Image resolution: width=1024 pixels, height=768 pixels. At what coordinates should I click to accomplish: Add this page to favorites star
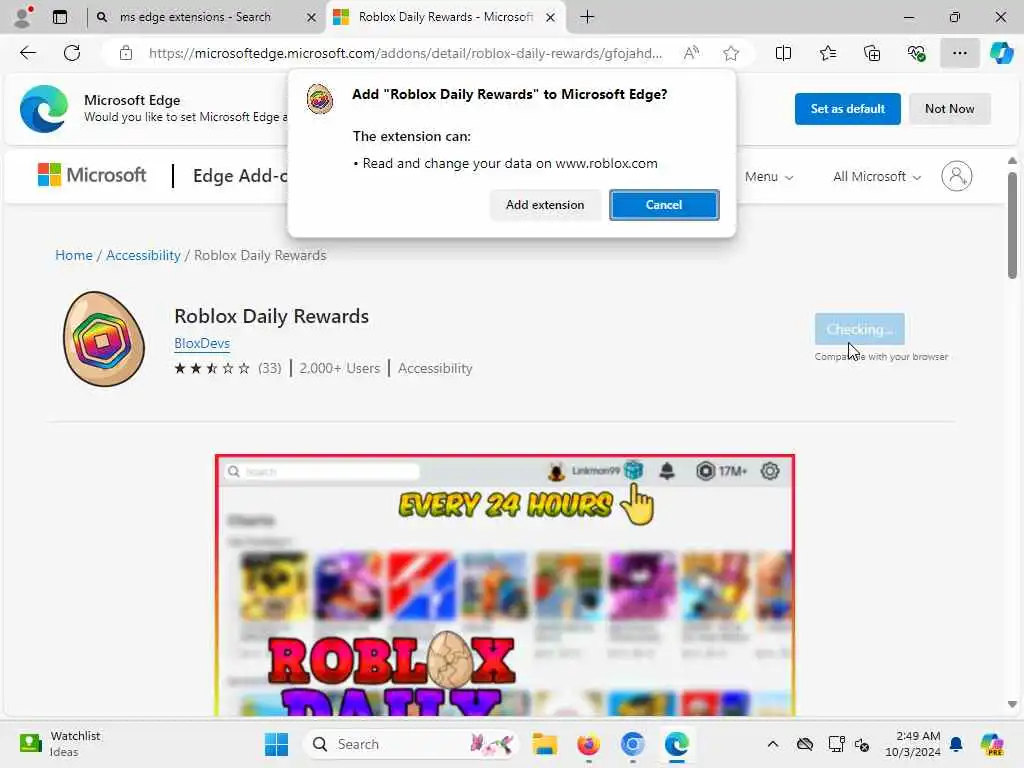pos(731,53)
